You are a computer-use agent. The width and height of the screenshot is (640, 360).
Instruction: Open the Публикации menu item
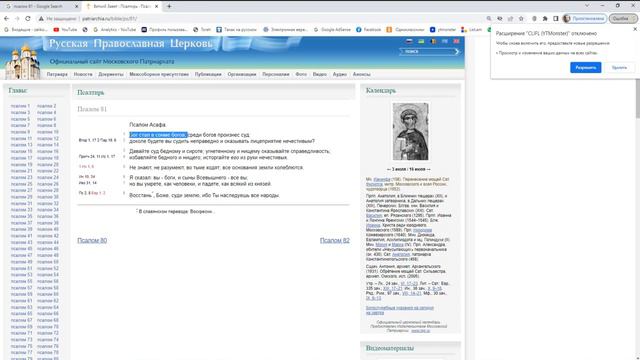click(x=208, y=74)
